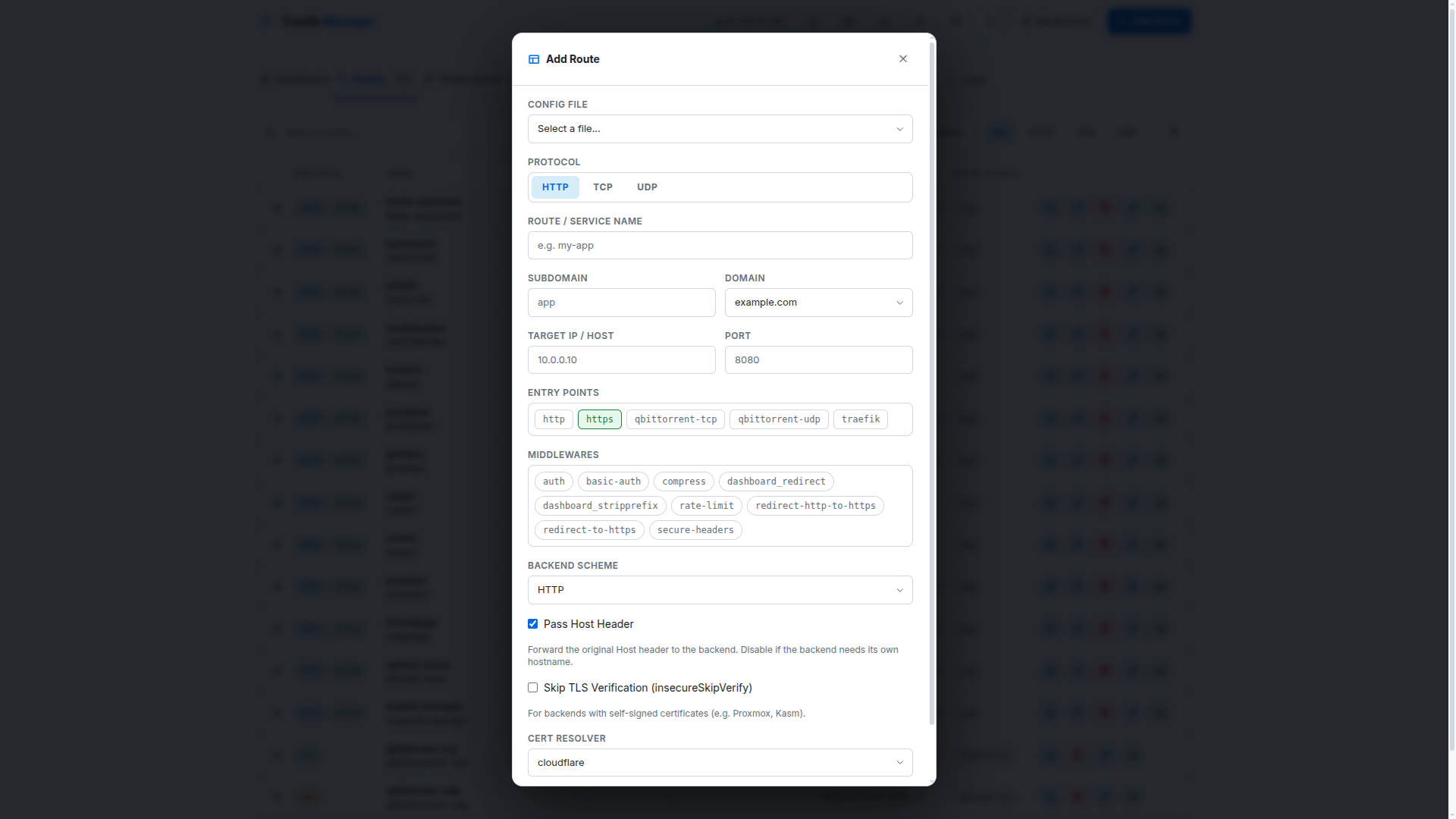
Task: Toggle the rate-limit middleware
Action: click(x=706, y=506)
